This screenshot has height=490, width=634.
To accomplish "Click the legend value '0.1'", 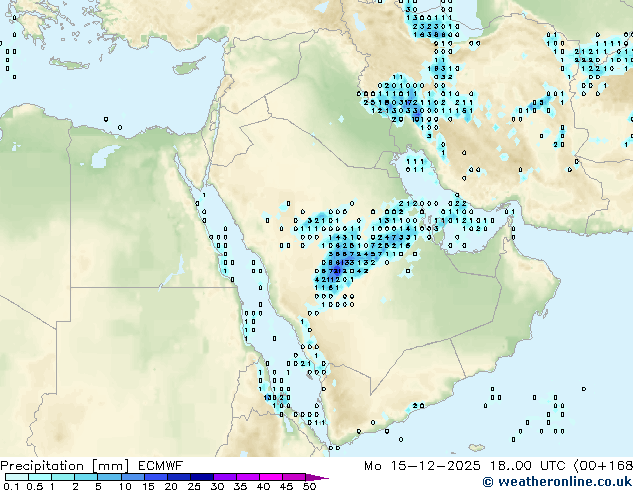I will [x=11, y=486].
